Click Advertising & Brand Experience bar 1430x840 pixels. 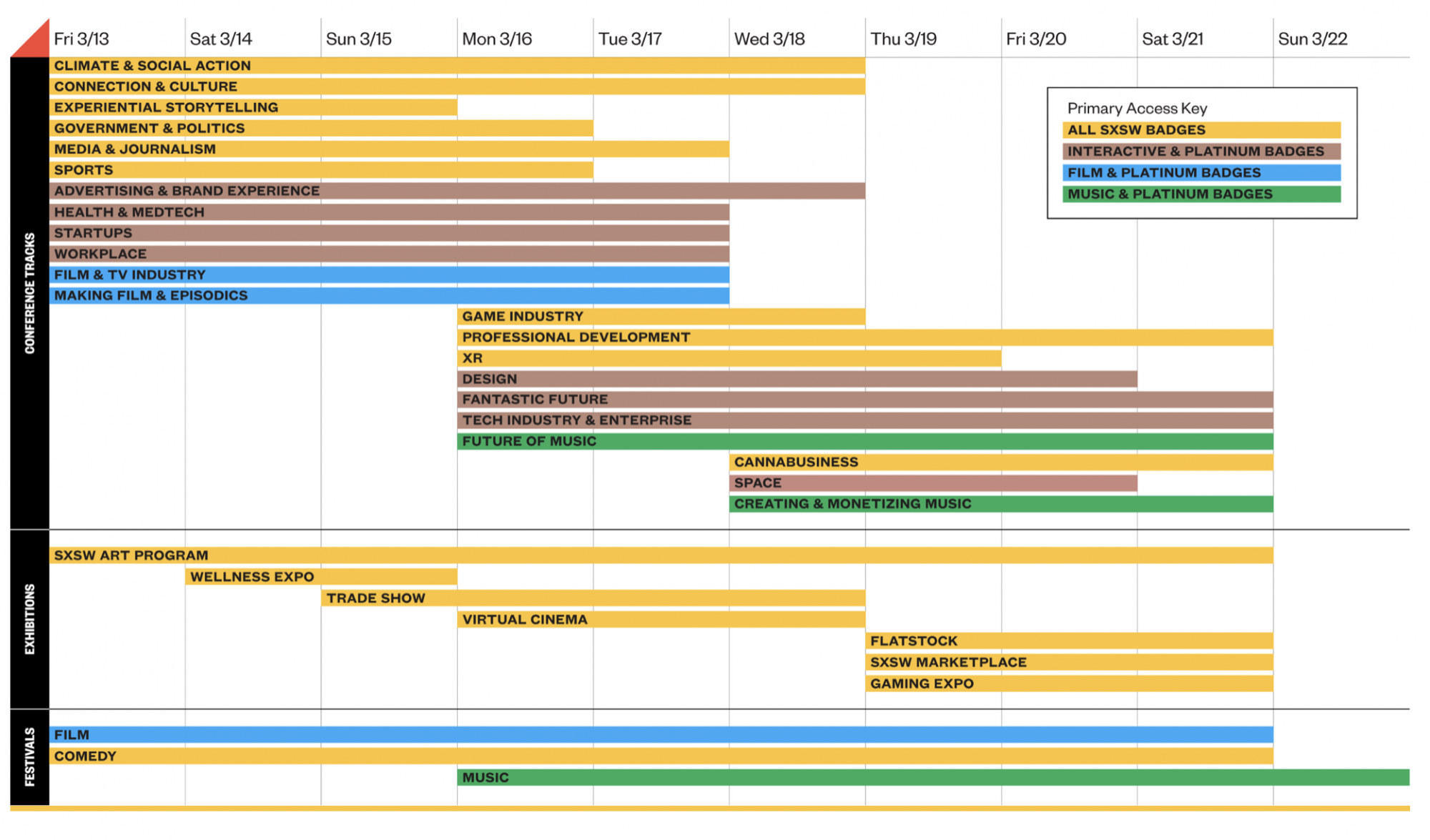(x=457, y=191)
